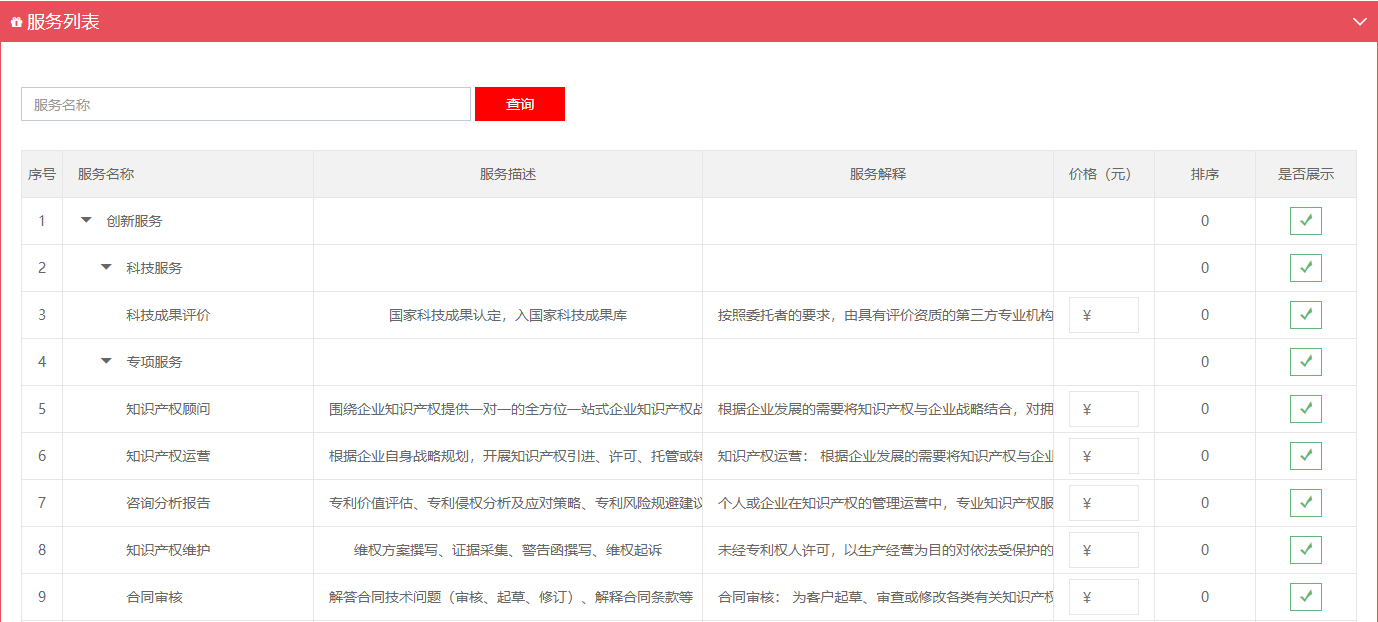
Task: Click the price field for 合同审核
Action: (x=1104, y=597)
